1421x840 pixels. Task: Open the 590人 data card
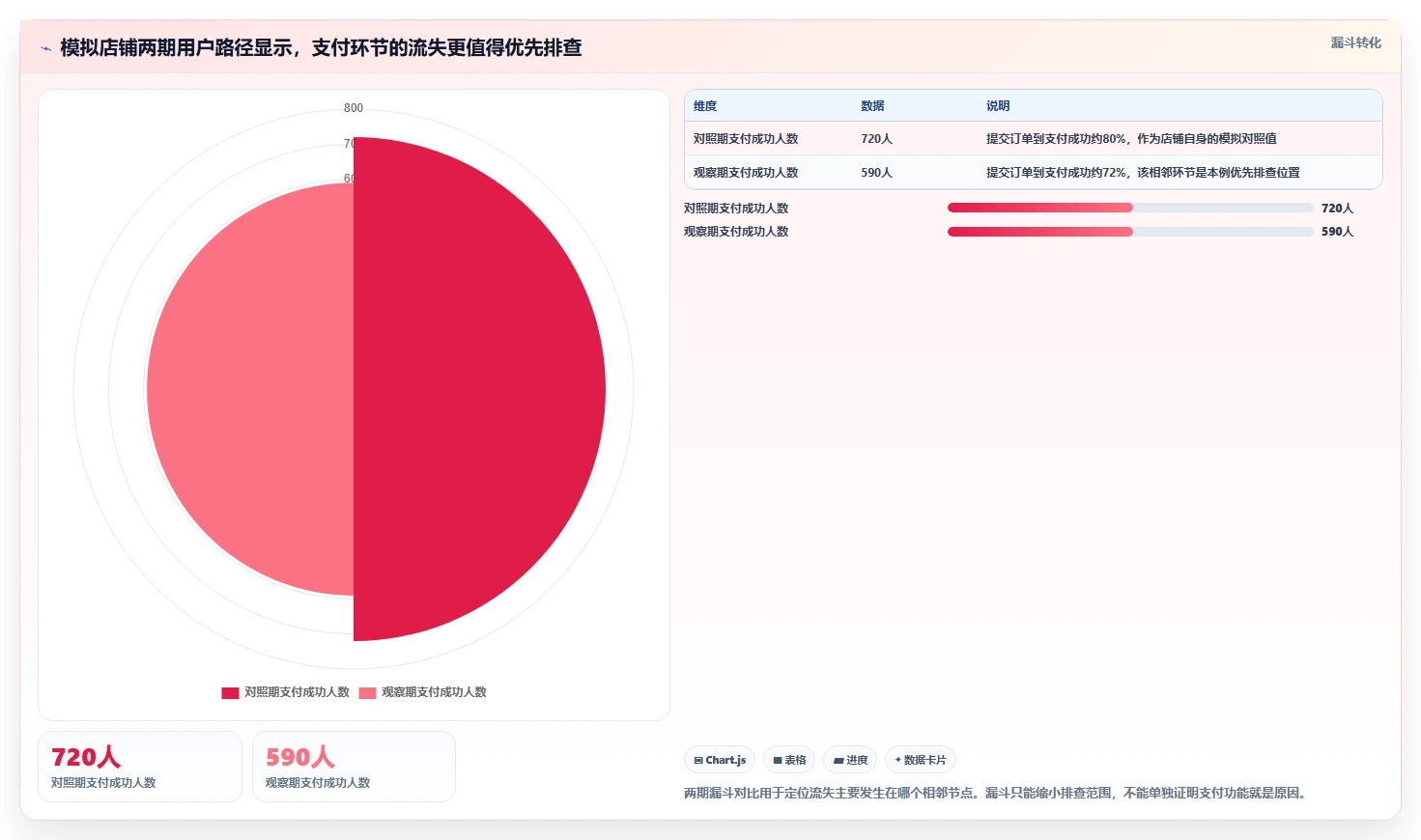(x=354, y=767)
